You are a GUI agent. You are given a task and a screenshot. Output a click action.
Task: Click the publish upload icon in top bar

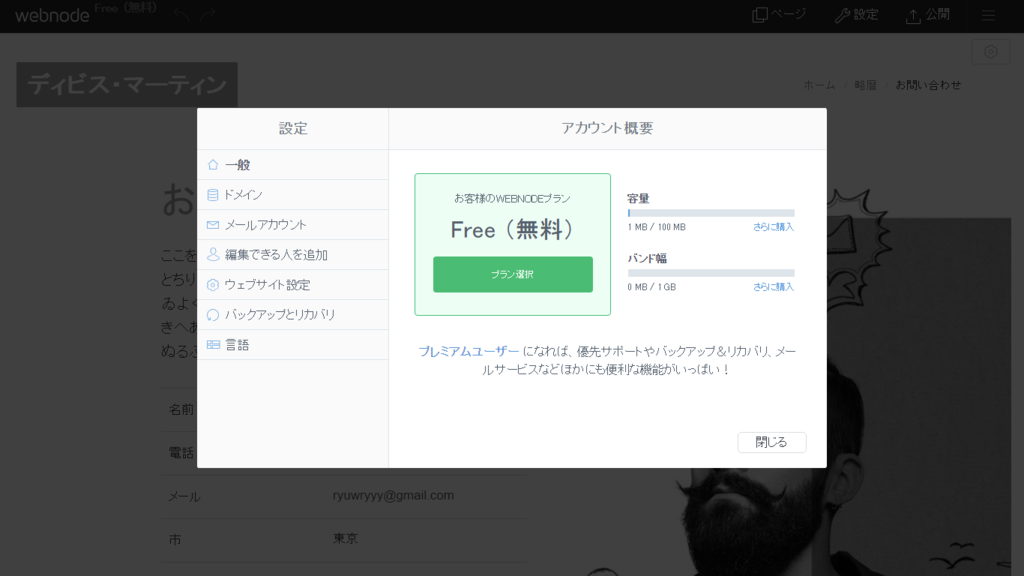pos(913,16)
